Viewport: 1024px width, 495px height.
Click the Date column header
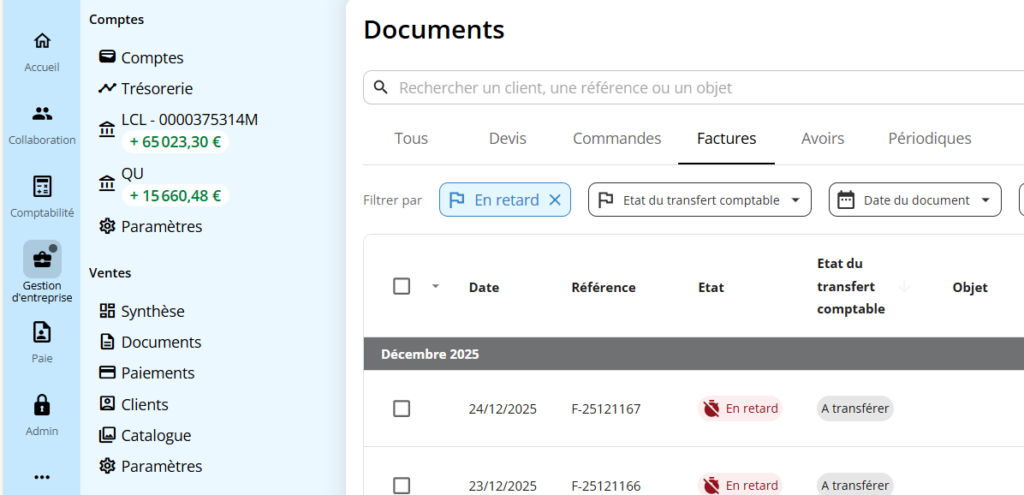point(484,287)
